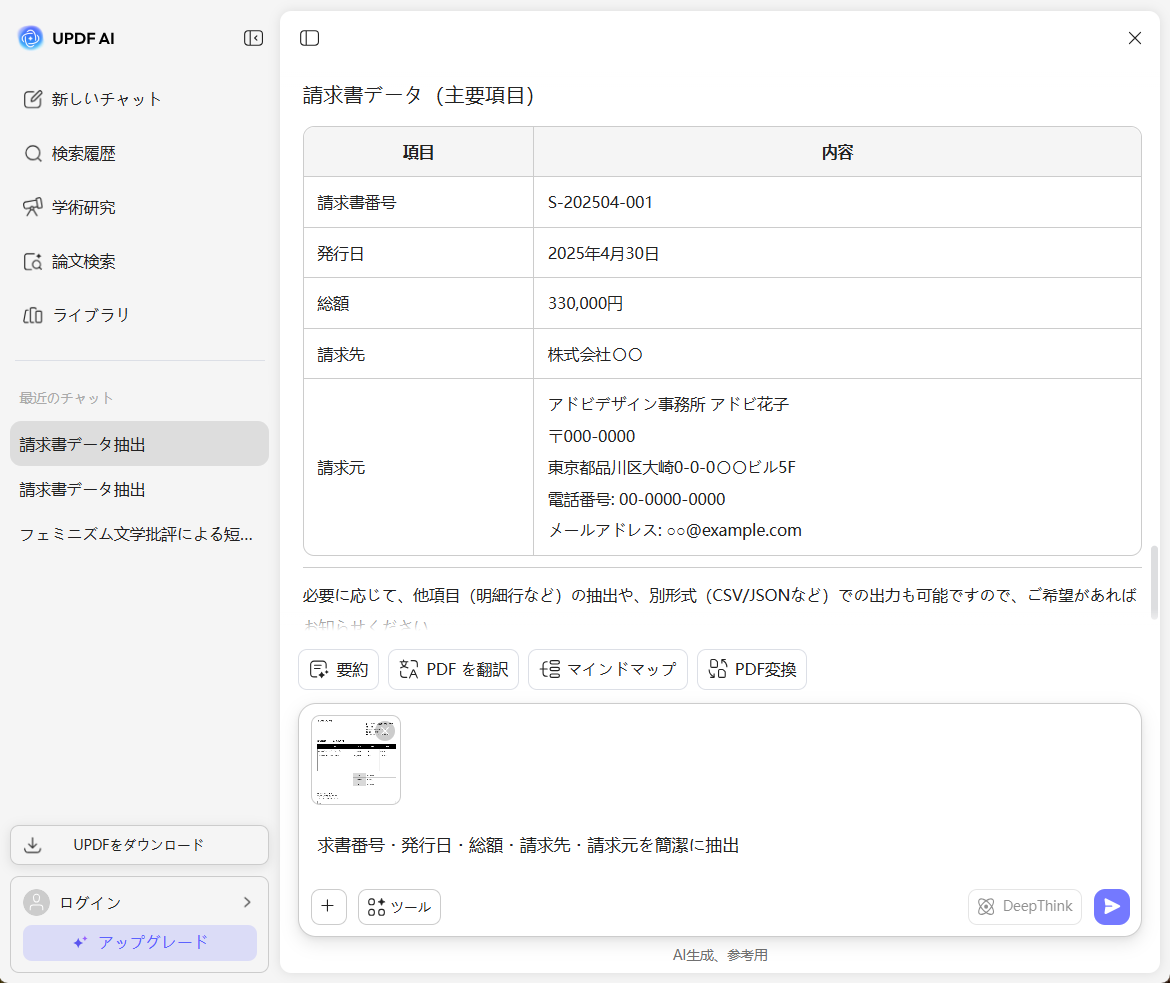1170x983 pixels.
Task: Open the 要約 quick action
Action: pyautogui.click(x=338, y=669)
